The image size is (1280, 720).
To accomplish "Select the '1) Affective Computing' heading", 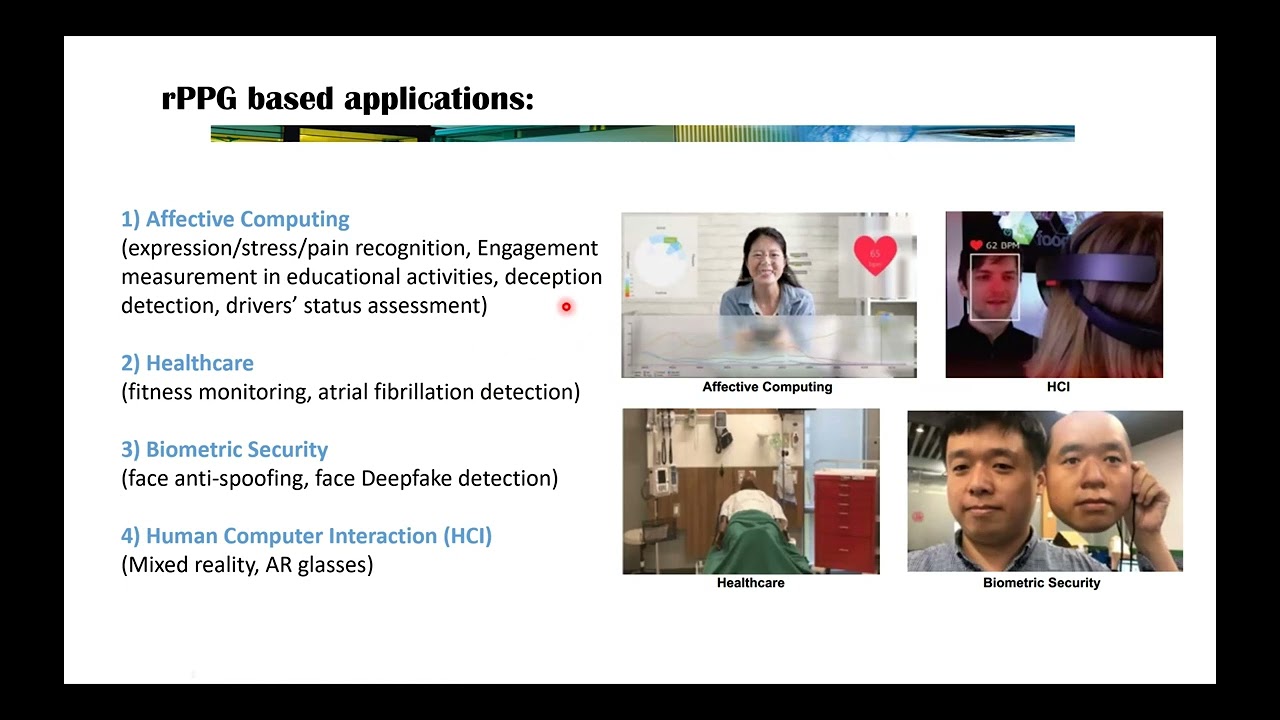I will point(235,219).
